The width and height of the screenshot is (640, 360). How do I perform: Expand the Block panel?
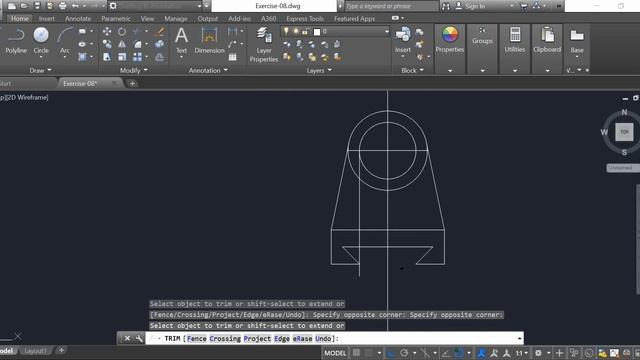click(x=412, y=70)
